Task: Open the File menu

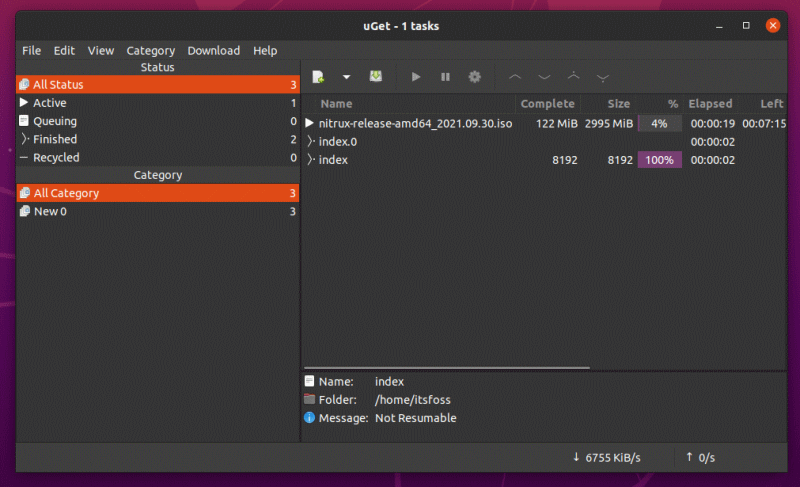Action: coord(31,50)
